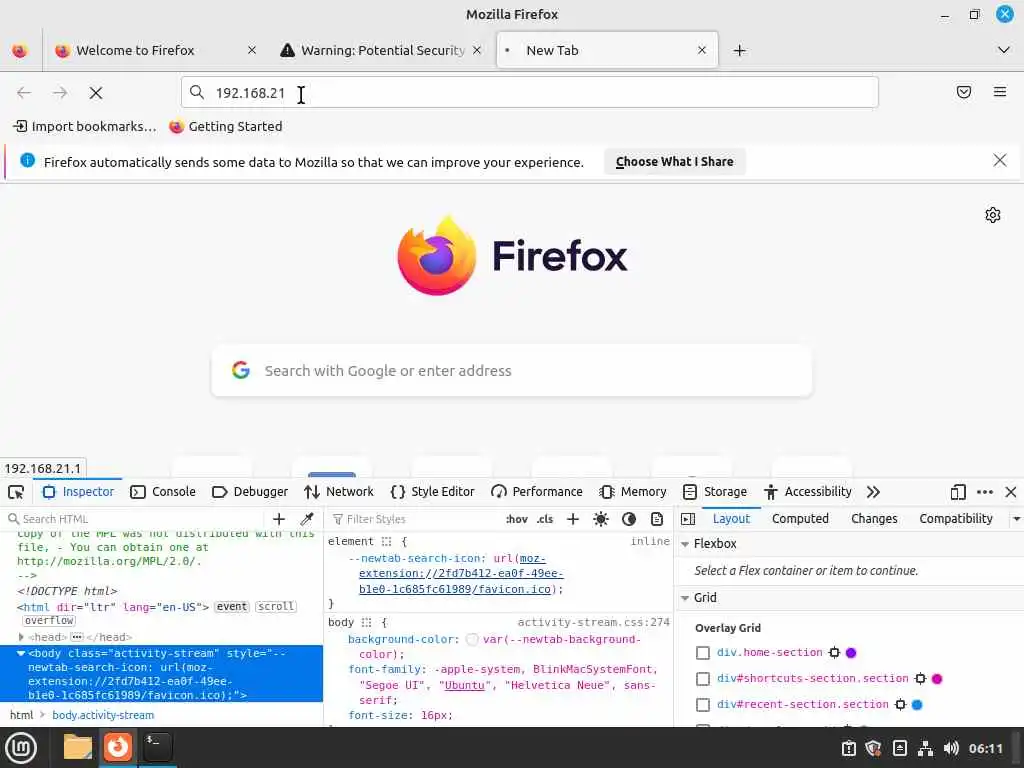Collapse the body element node
Viewport: 1024px width, 768px height.
pyautogui.click(x=21, y=653)
